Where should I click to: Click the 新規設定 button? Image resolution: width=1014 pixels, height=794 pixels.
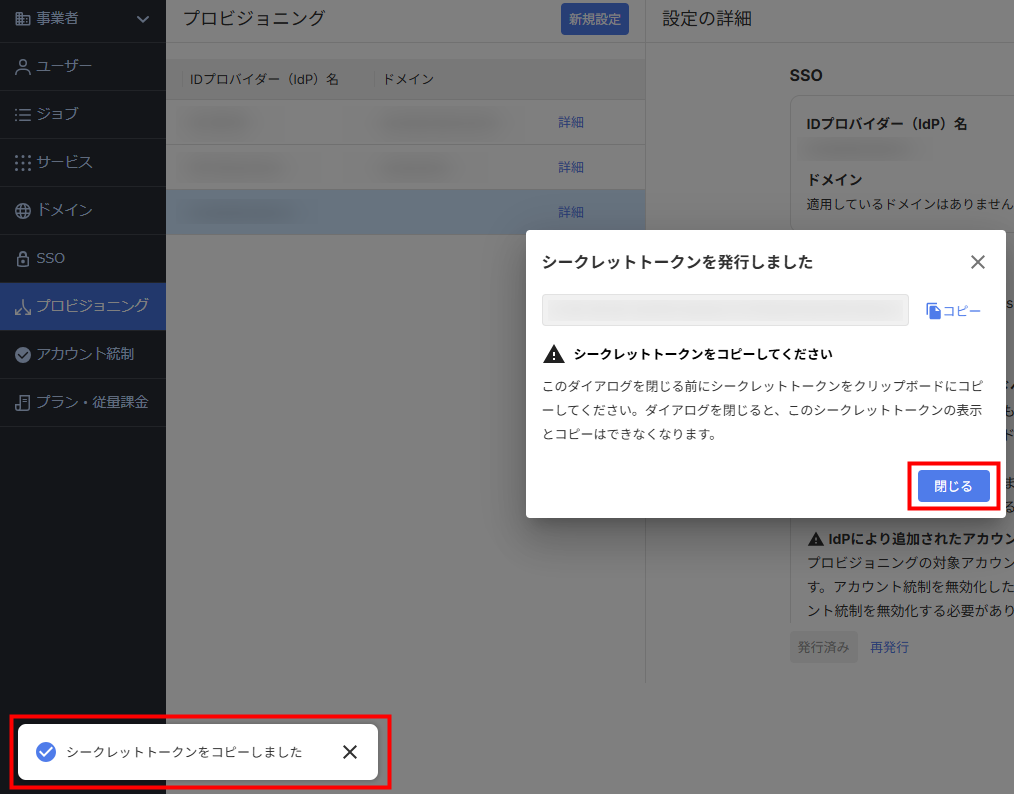pyautogui.click(x=594, y=19)
